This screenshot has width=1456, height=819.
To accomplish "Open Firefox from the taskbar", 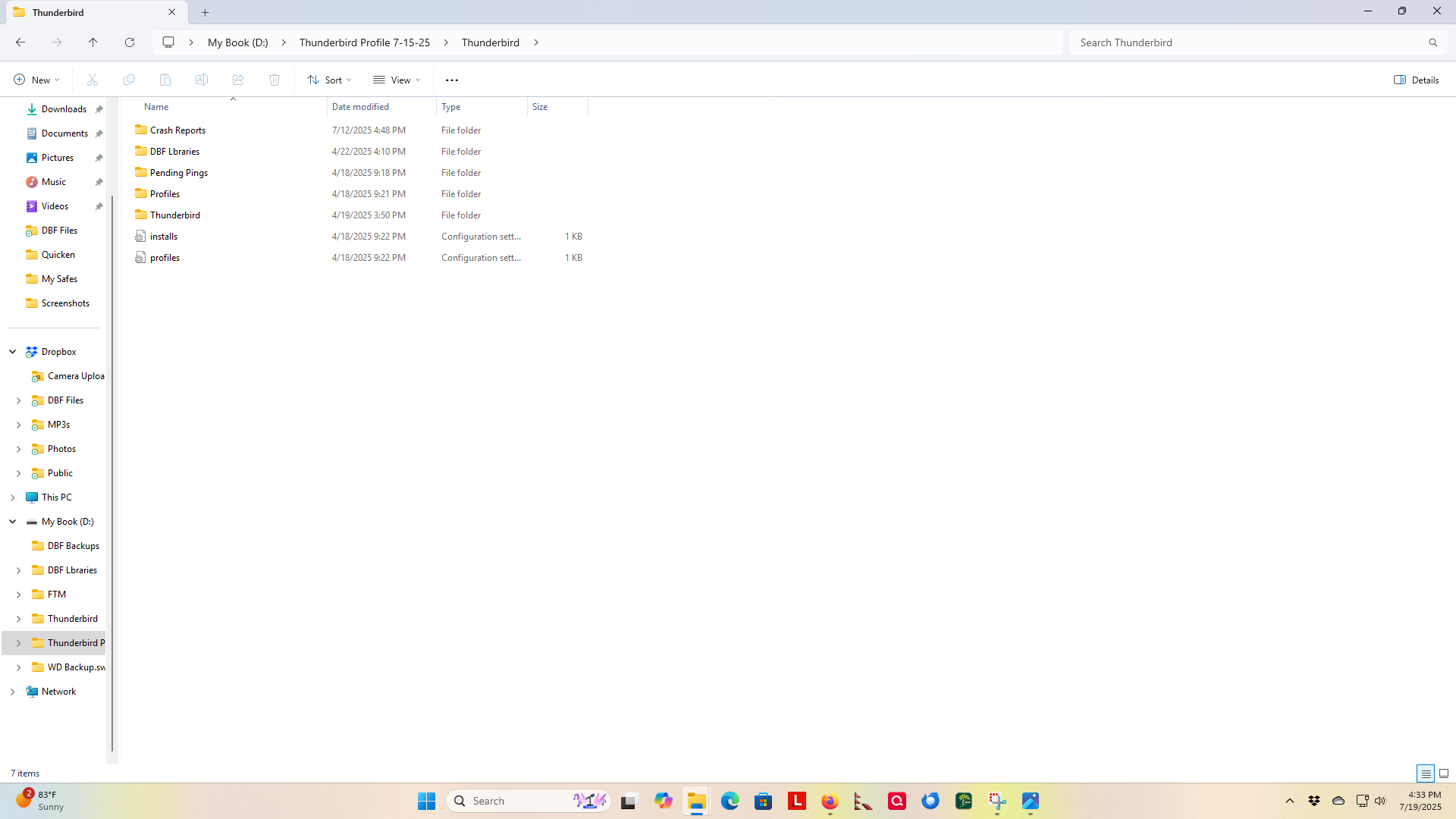I will [x=830, y=801].
